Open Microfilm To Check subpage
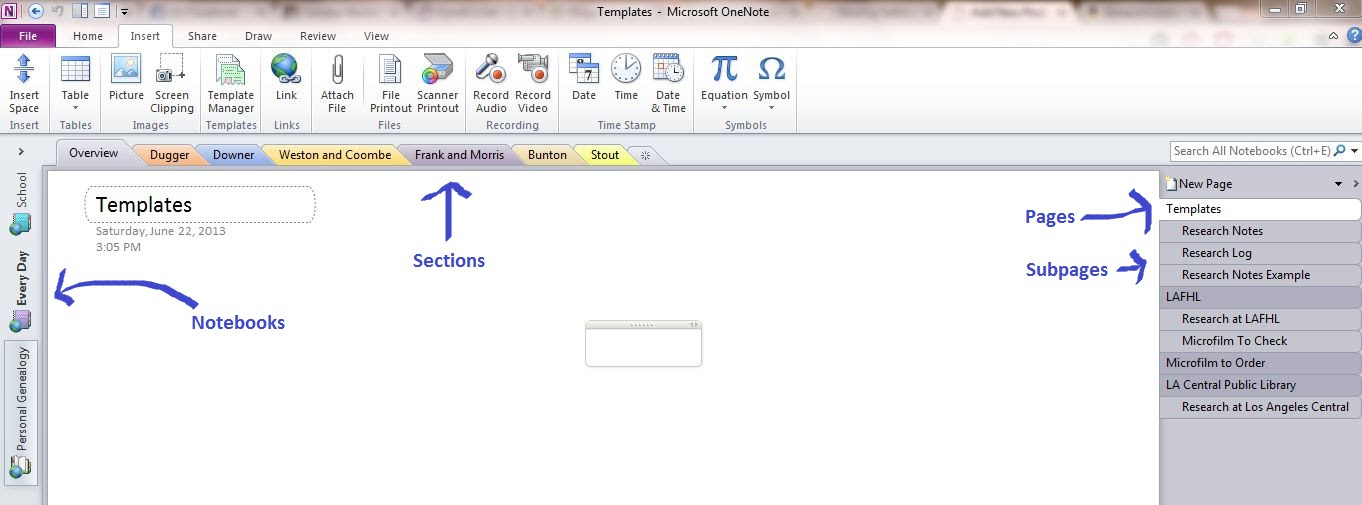 1261,341
